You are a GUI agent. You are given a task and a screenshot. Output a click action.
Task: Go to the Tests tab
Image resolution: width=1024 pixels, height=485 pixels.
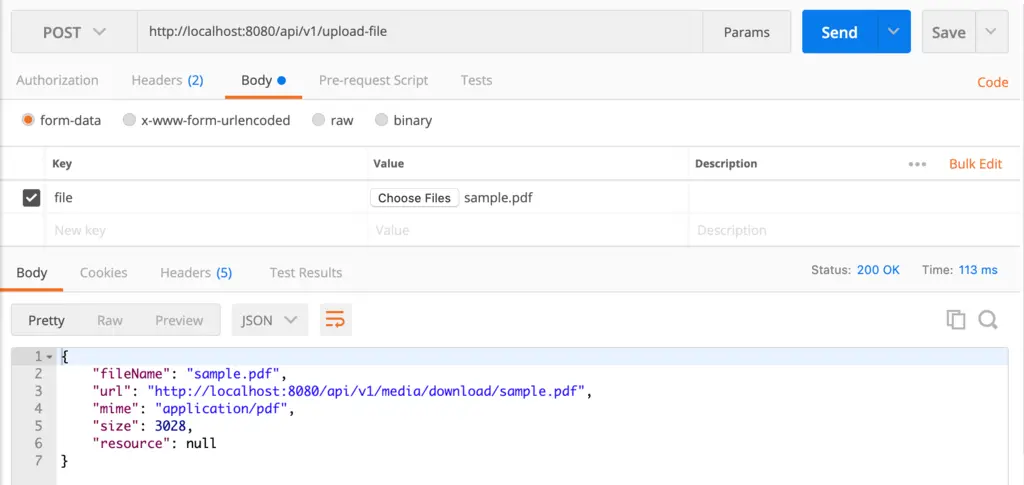point(476,80)
